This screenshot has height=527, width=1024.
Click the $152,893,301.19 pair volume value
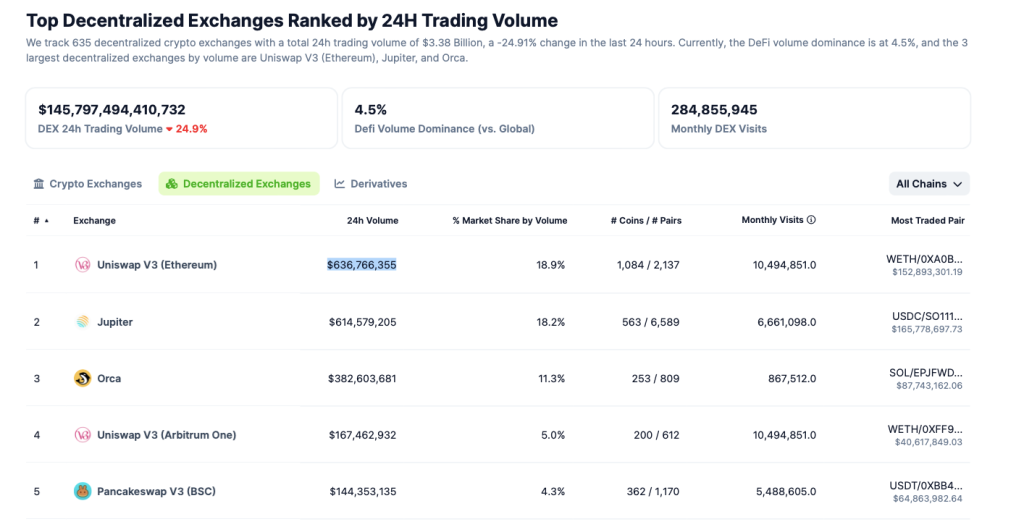(927, 272)
